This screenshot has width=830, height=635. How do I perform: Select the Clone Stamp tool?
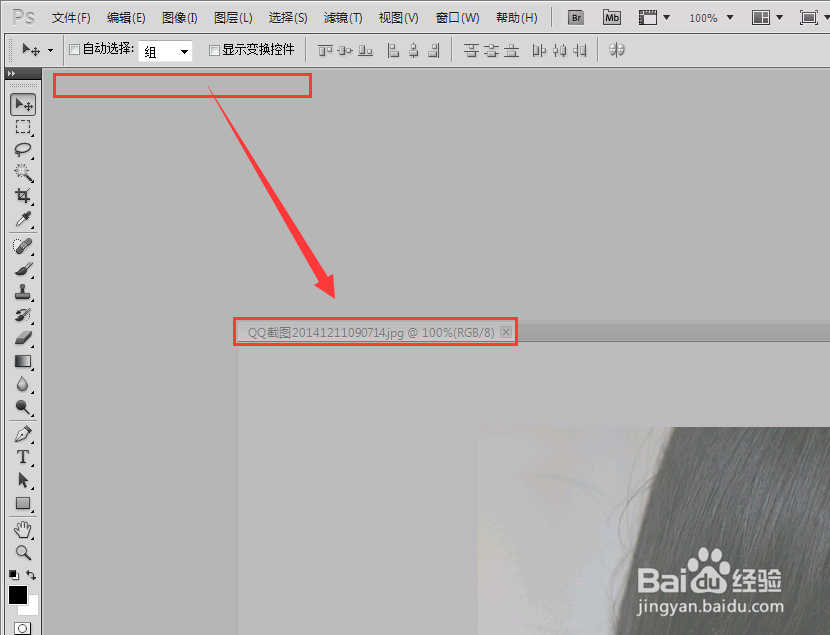[23, 292]
